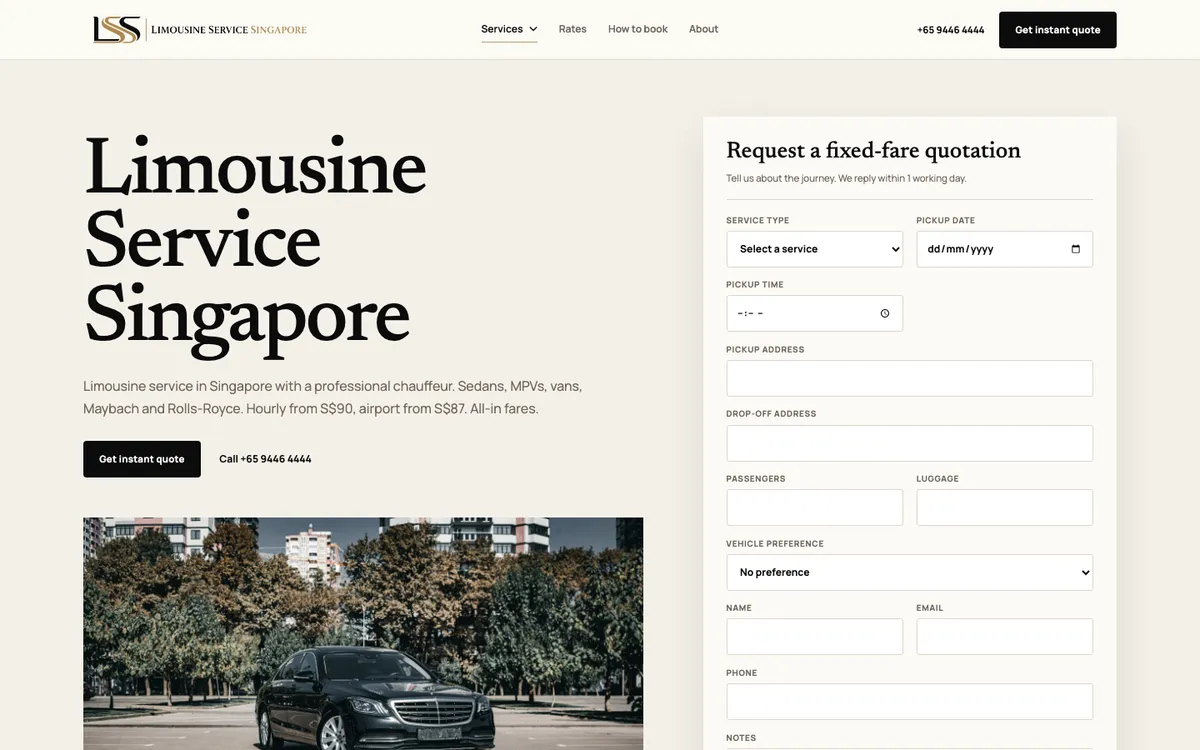Click the black Mercedes limousine photo
The width and height of the screenshot is (1200, 750).
pos(363,633)
